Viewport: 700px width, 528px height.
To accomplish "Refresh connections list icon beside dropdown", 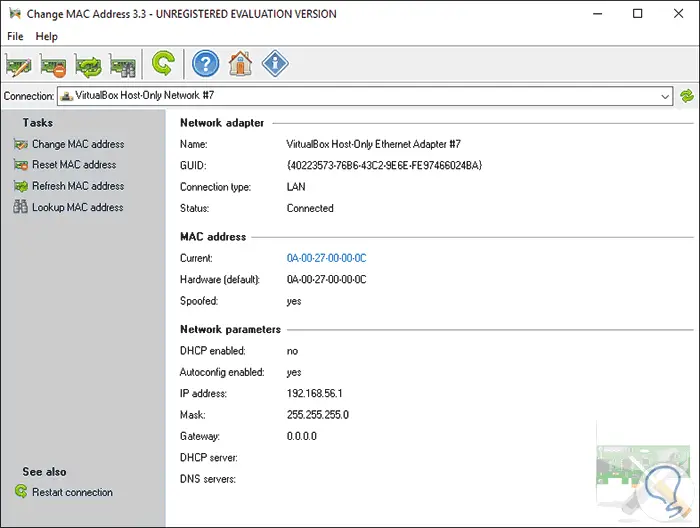I will coord(687,96).
